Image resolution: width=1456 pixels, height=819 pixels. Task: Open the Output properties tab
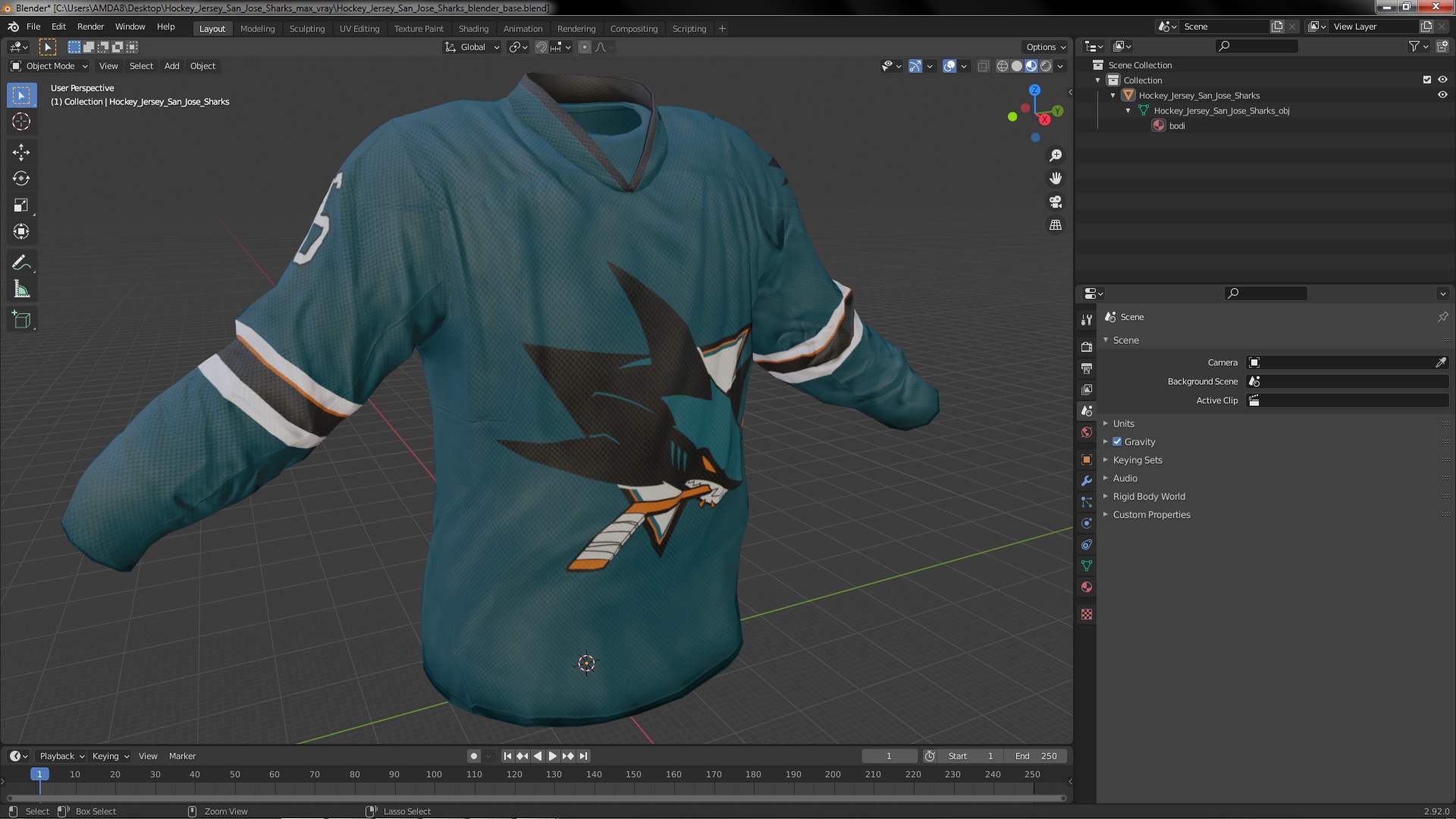pos(1087,368)
